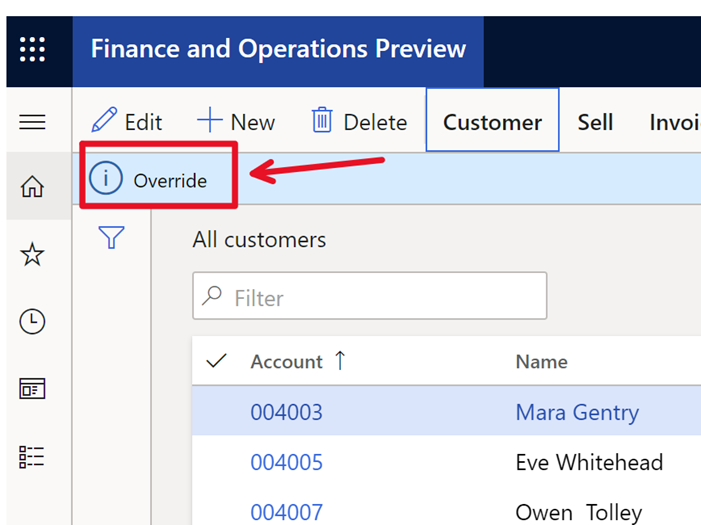Open Recent clock icon

click(33, 321)
